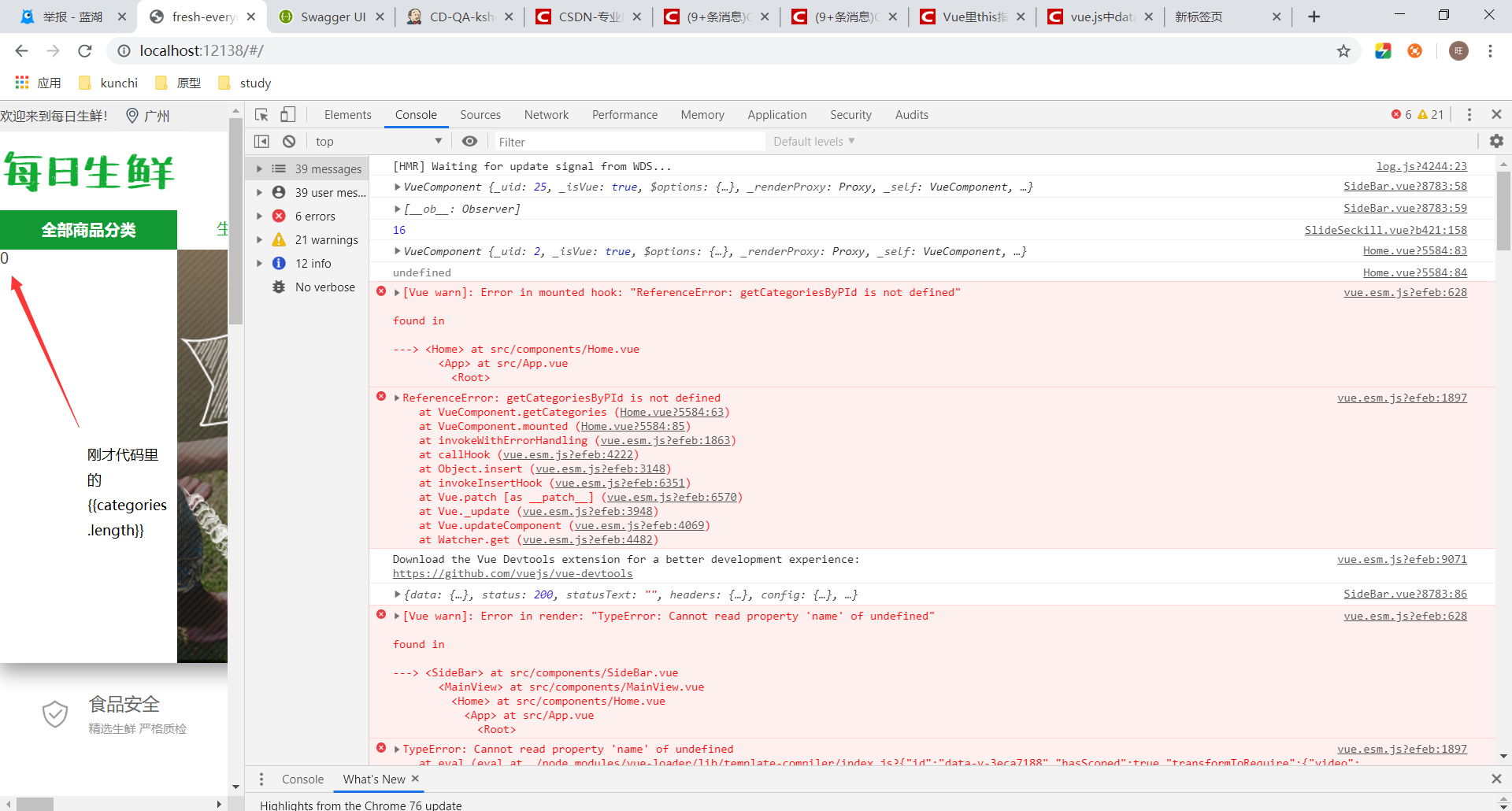
Task: Expand the data status 200 response object
Action: tap(398, 595)
